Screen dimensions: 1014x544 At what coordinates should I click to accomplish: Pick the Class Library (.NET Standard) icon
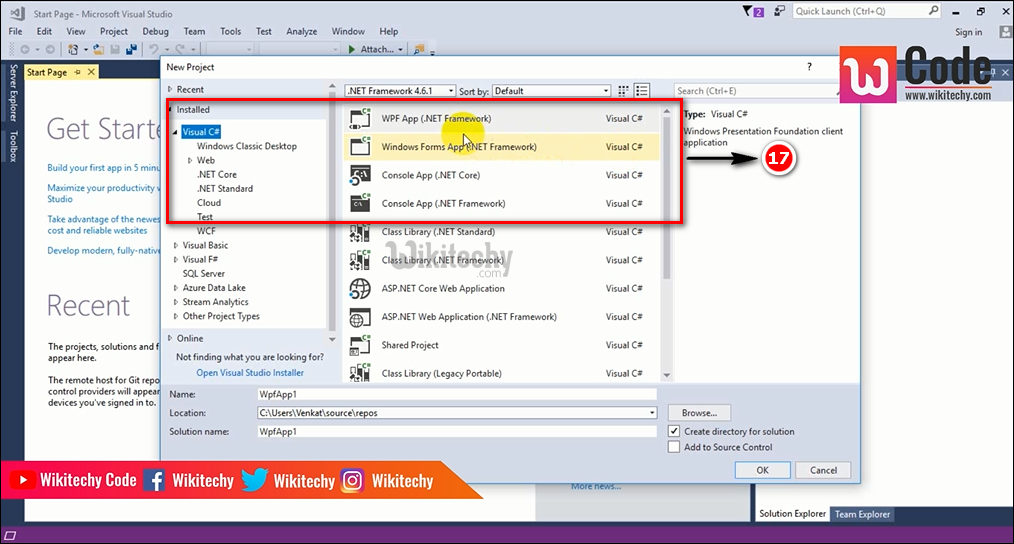[x=360, y=233]
